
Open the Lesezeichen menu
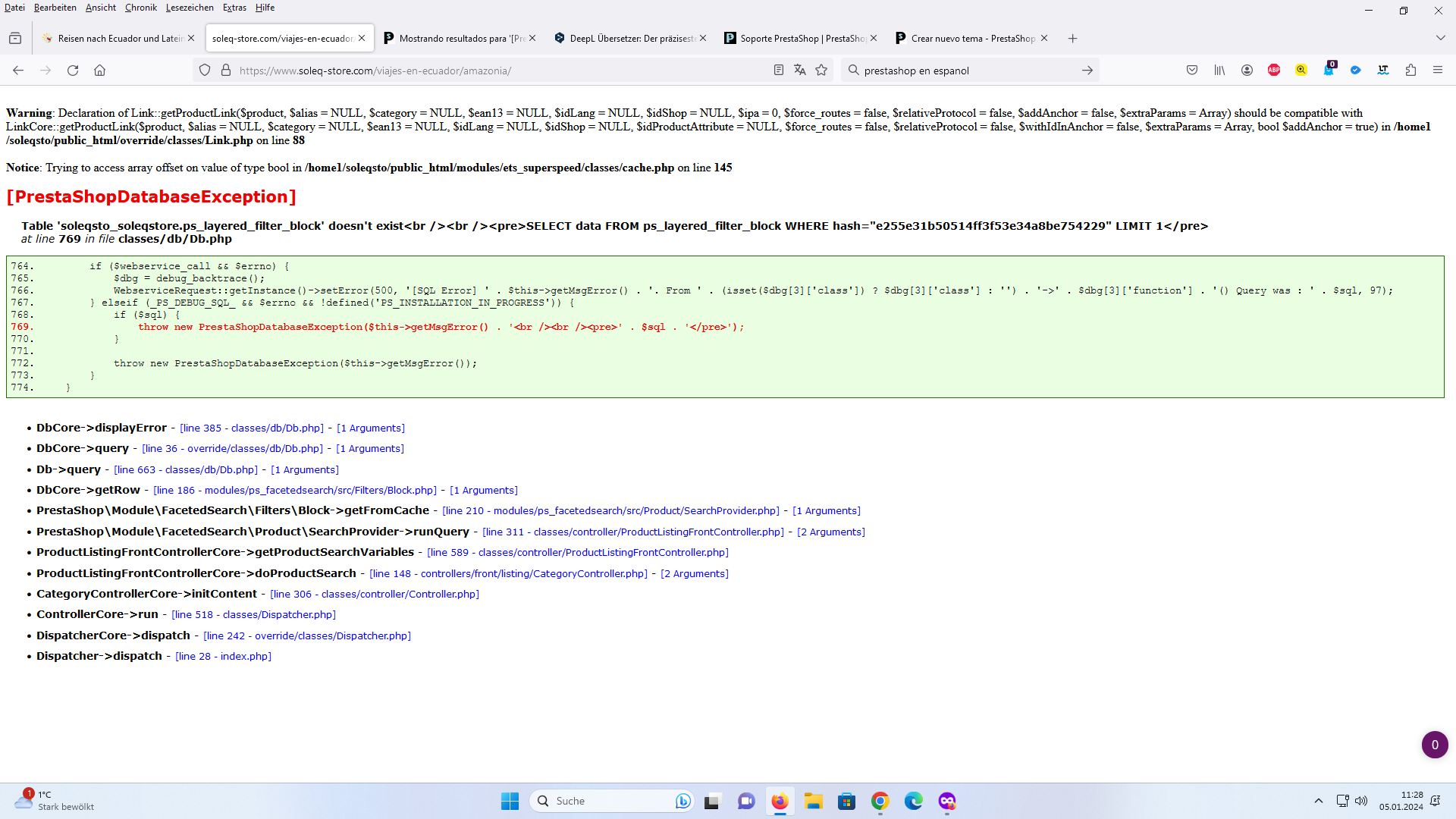click(190, 8)
